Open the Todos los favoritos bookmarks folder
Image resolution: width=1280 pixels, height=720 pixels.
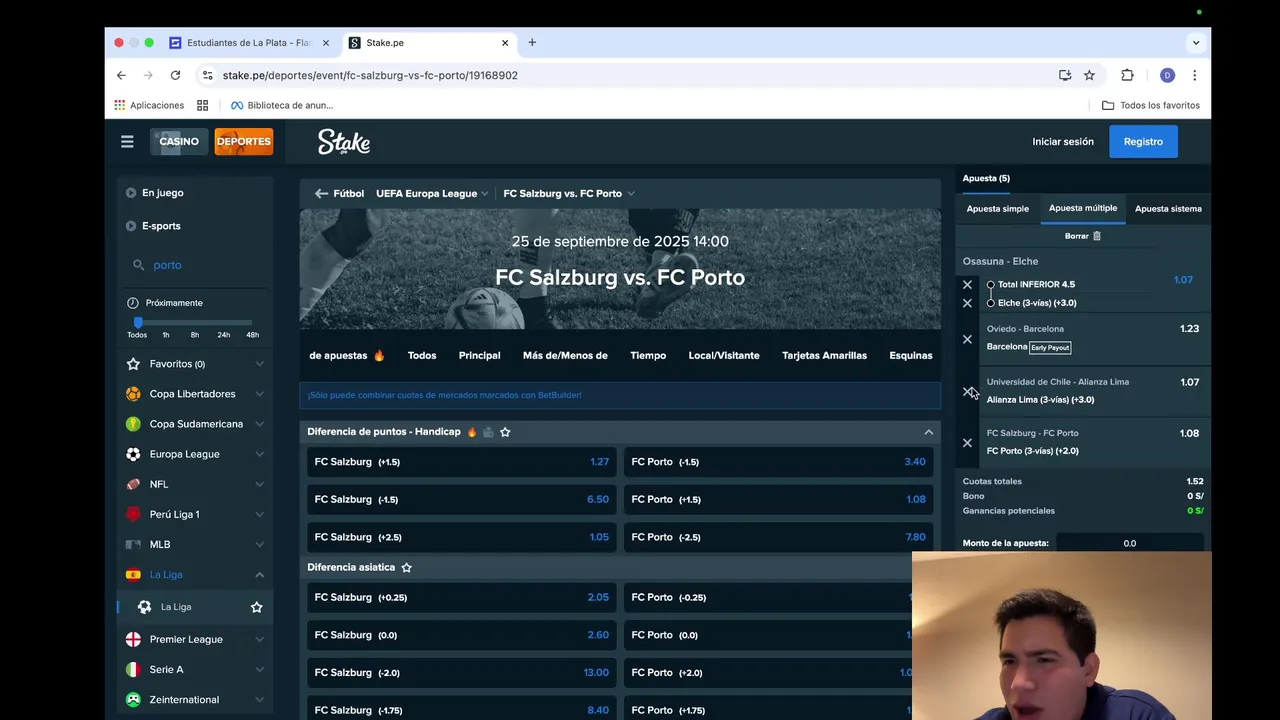1150,105
